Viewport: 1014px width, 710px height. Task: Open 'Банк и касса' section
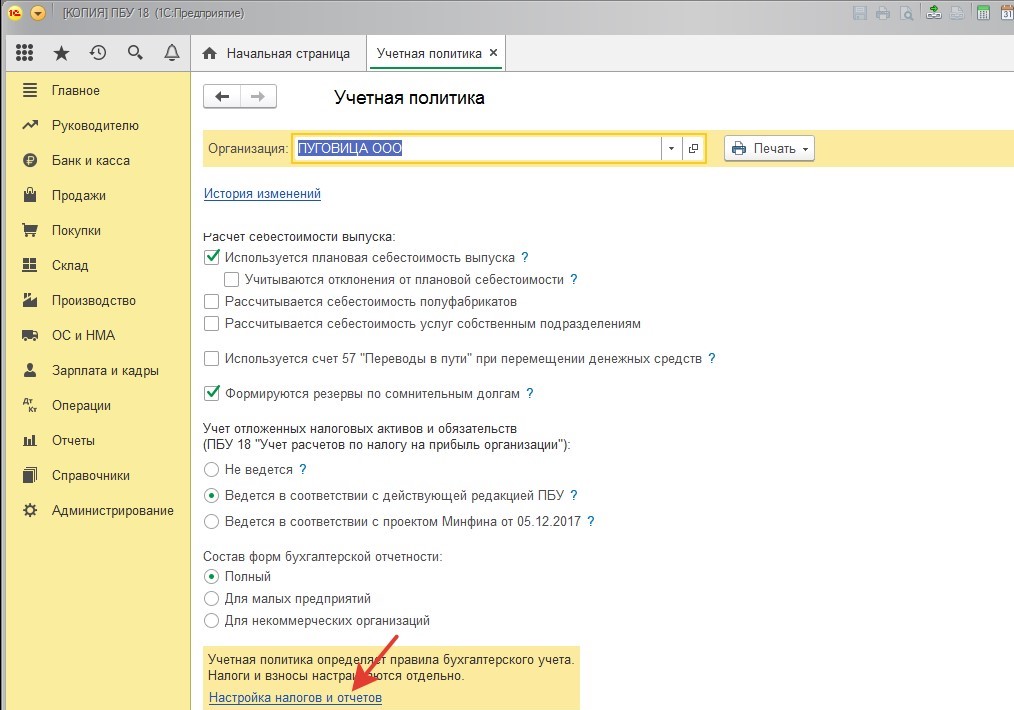(x=90, y=161)
